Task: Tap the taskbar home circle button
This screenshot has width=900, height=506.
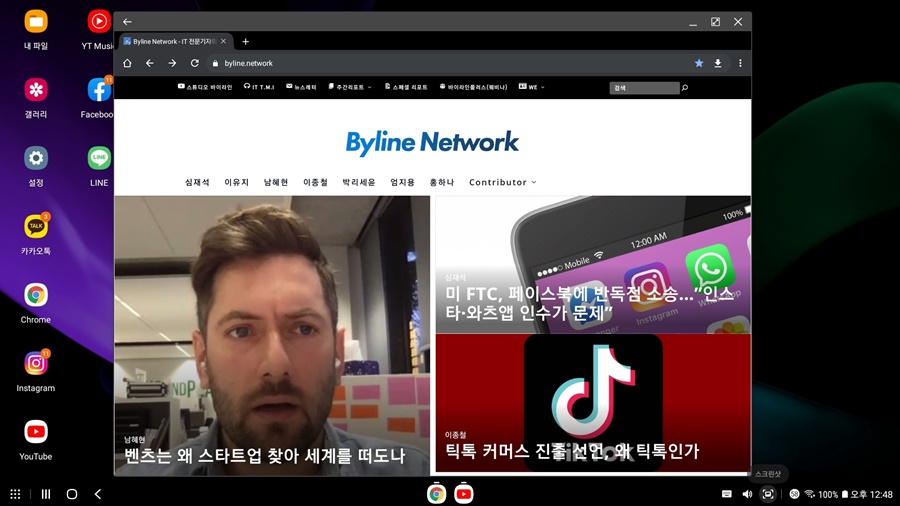Action: pos(72,494)
